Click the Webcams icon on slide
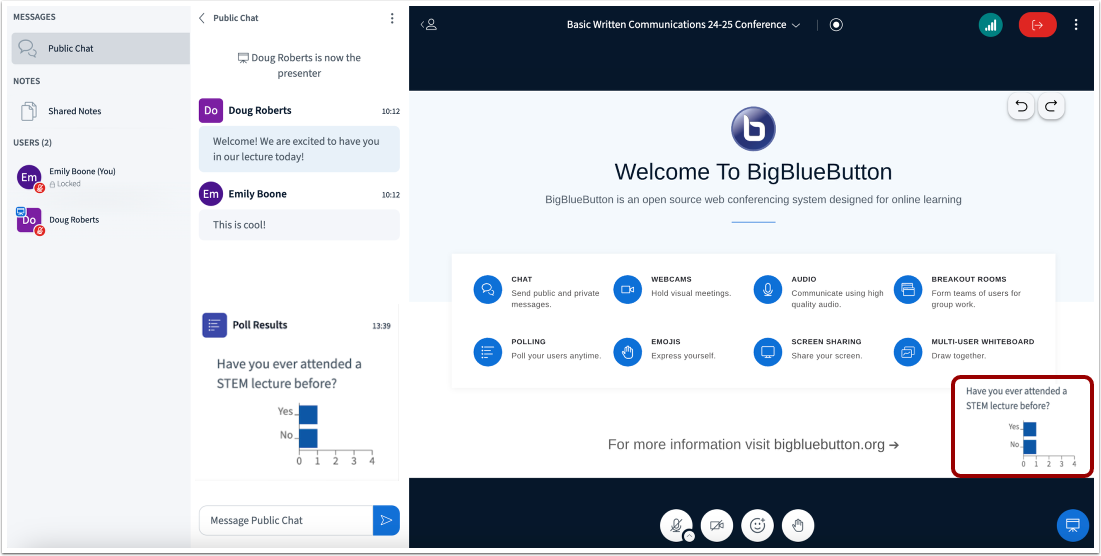This screenshot has height=556, width=1101. pyautogui.click(x=628, y=289)
